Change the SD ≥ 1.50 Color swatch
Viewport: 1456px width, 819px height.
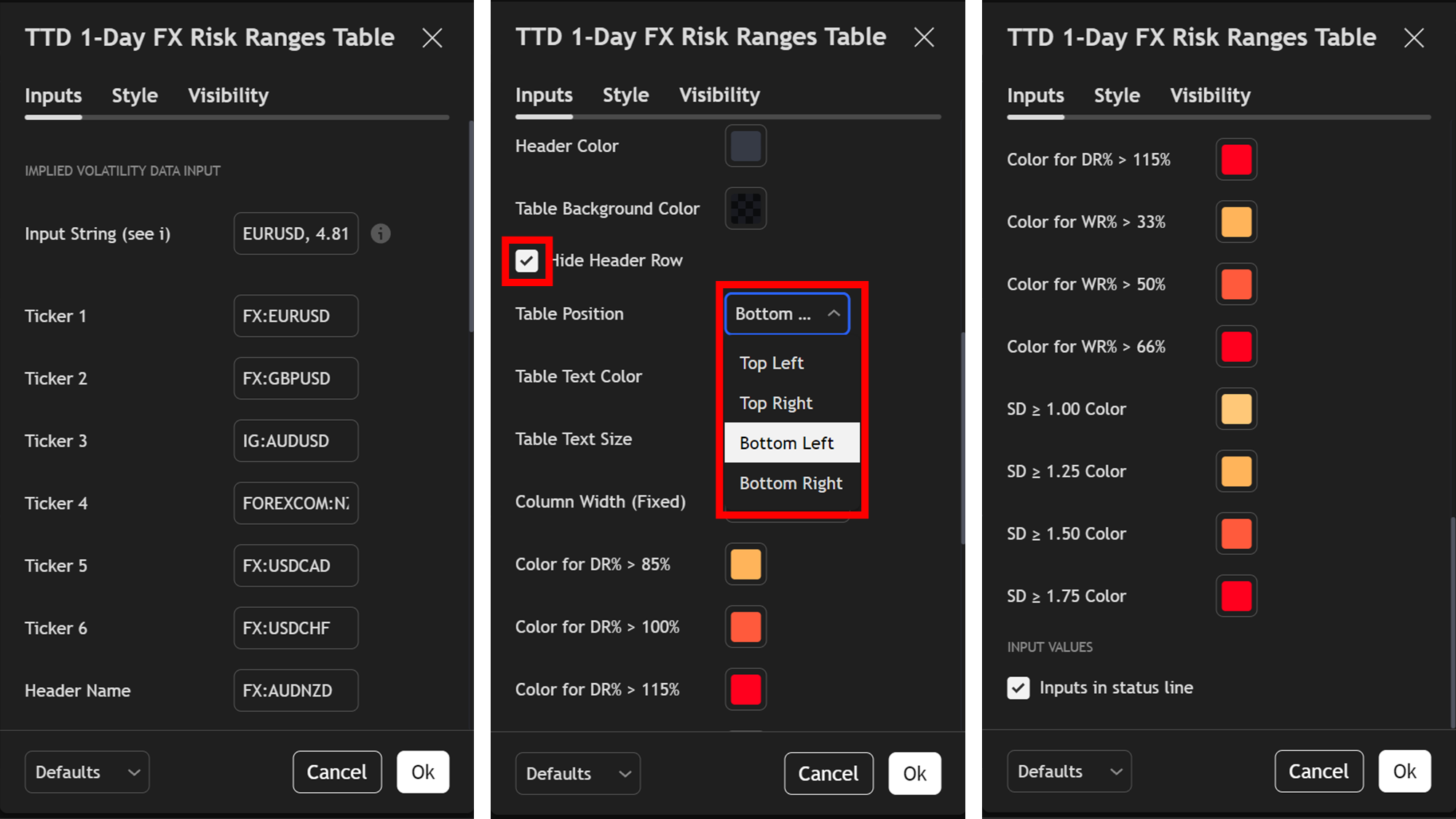click(x=1236, y=534)
